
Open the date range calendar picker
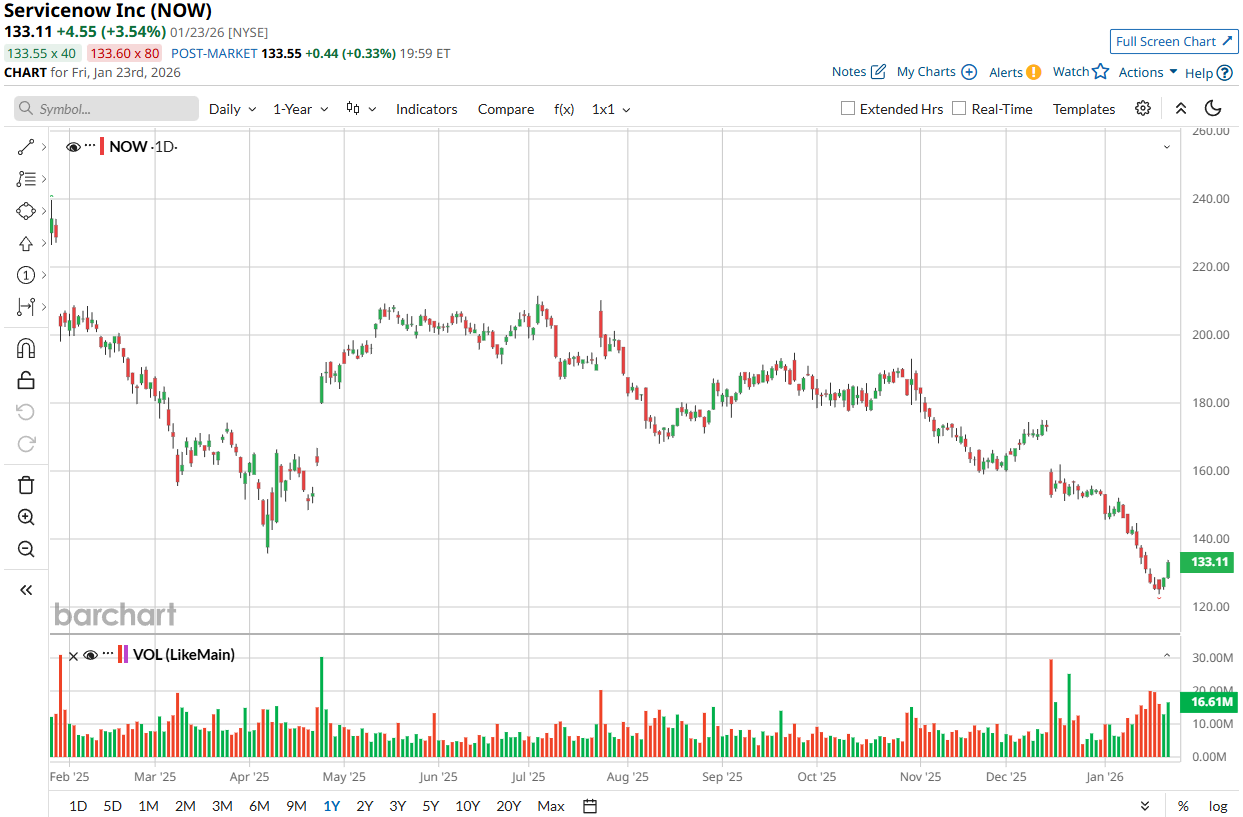(x=590, y=806)
